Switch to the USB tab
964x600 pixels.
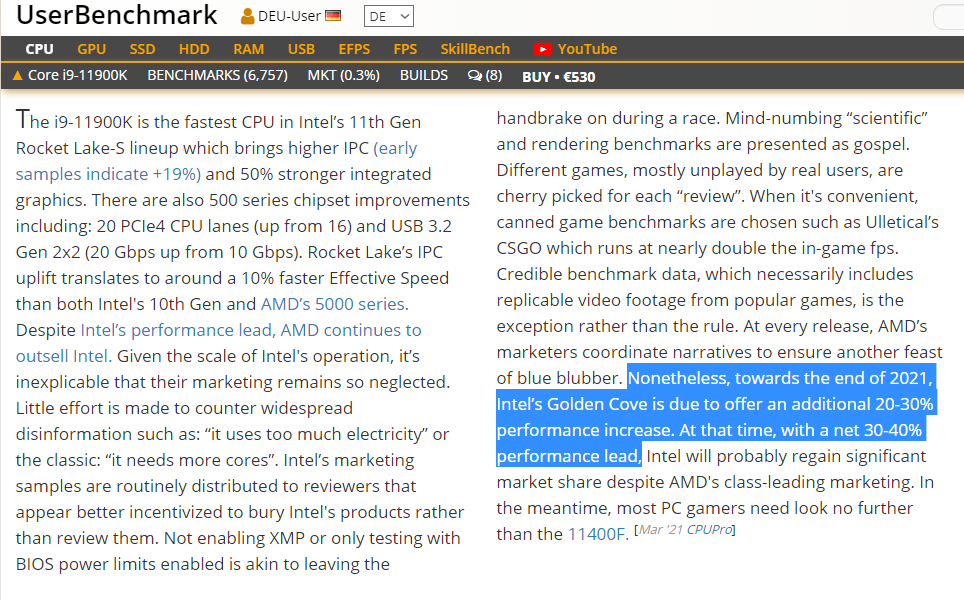click(x=301, y=49)
